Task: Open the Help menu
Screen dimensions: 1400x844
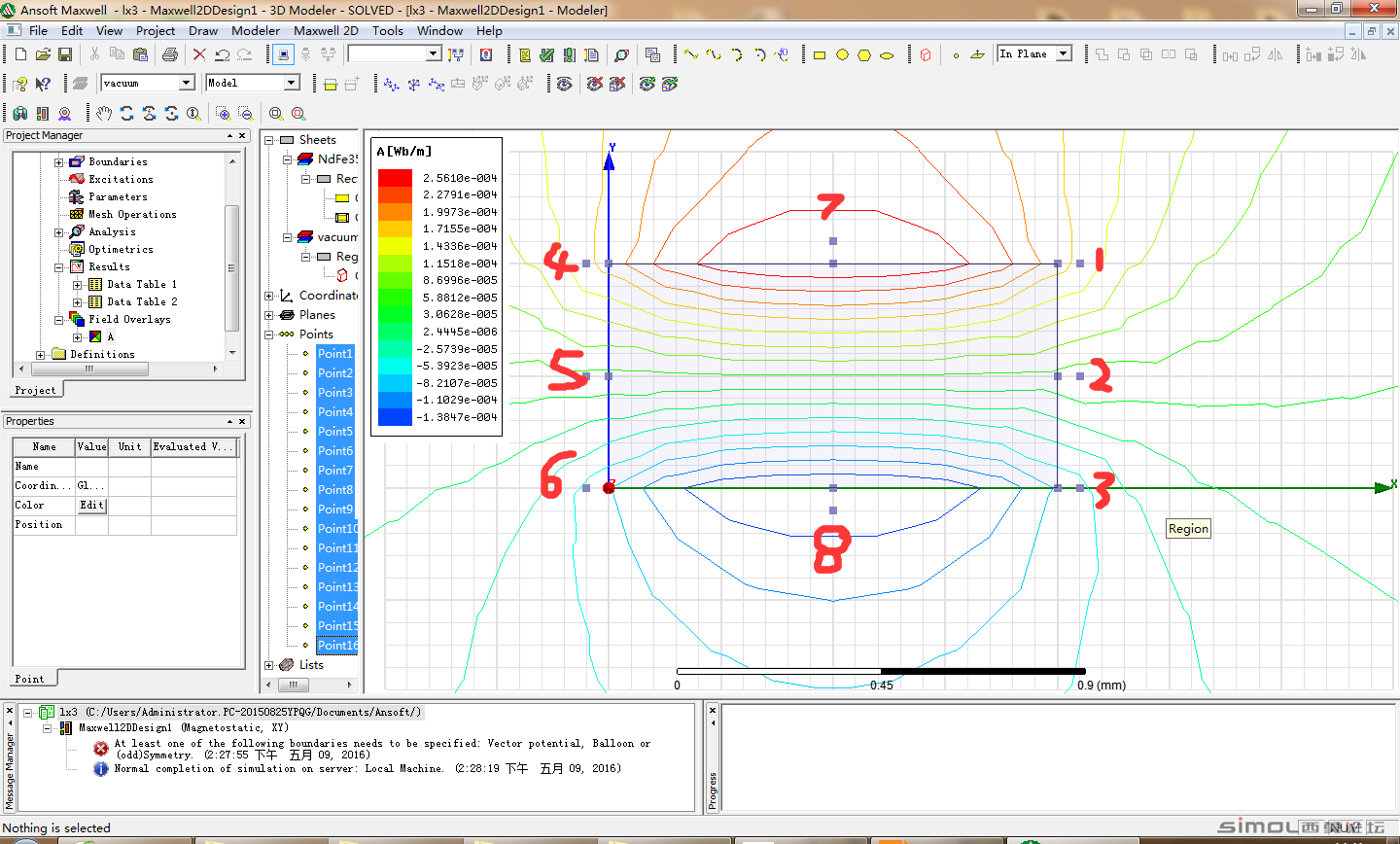Action: pyautogui.click(x=489, y=30)
